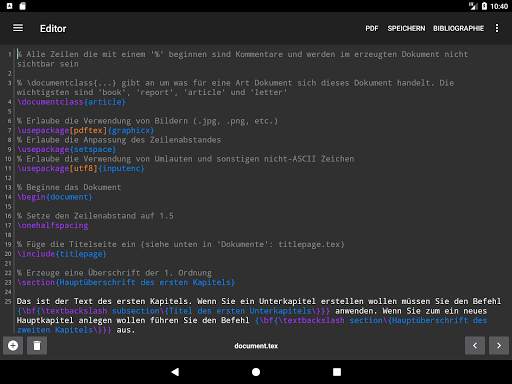The height and width of the screenshot is (384, 512).
Task: Place cursor on \onehalfspacing line
Action: pos(53,225)
